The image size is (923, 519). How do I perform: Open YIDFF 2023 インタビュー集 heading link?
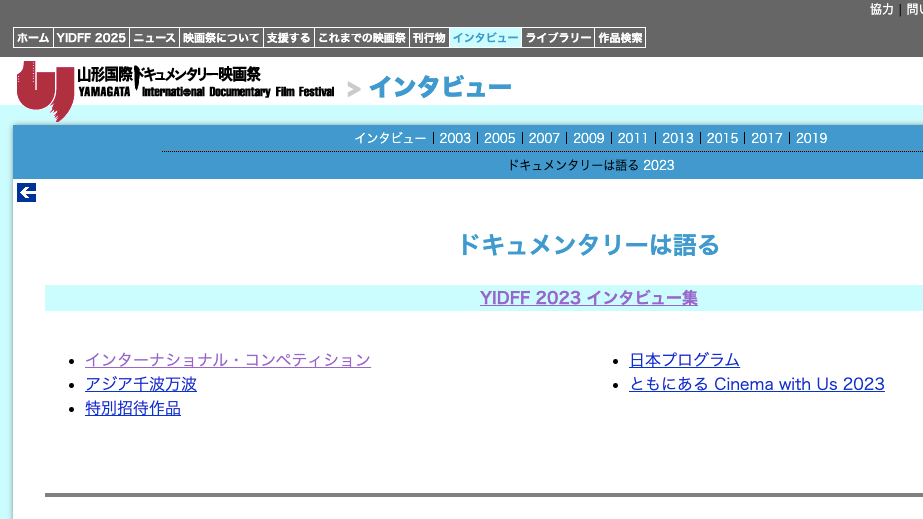click(x=588, y=298)
